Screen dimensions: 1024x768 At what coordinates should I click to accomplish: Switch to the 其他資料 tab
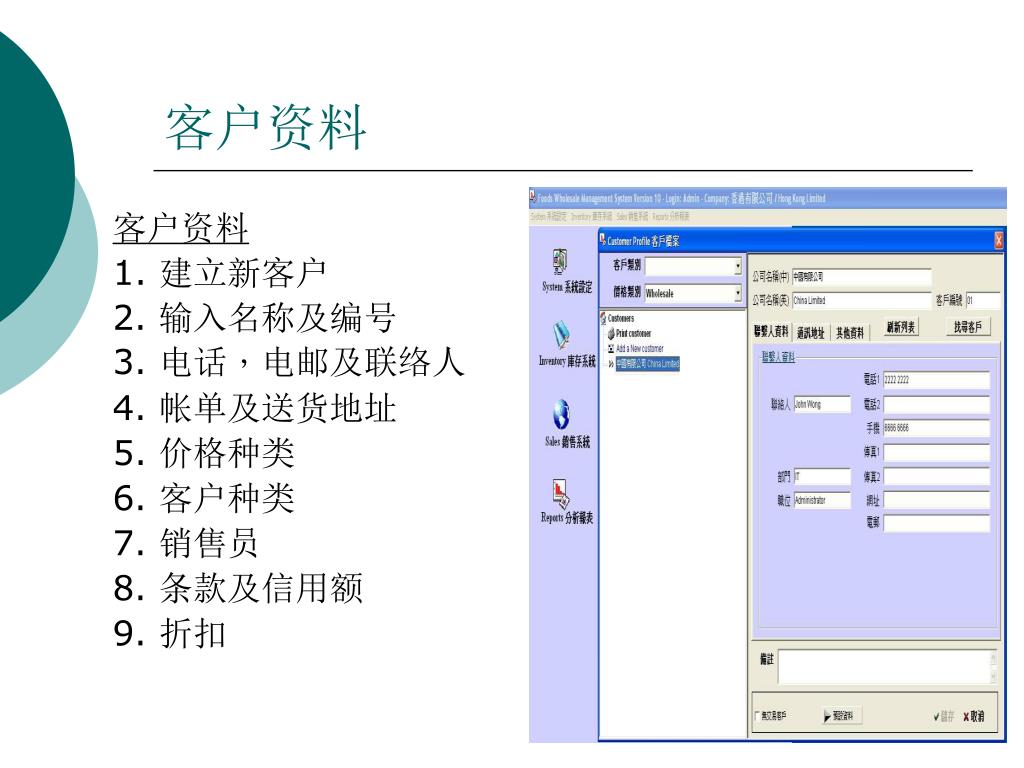[850, 332]
